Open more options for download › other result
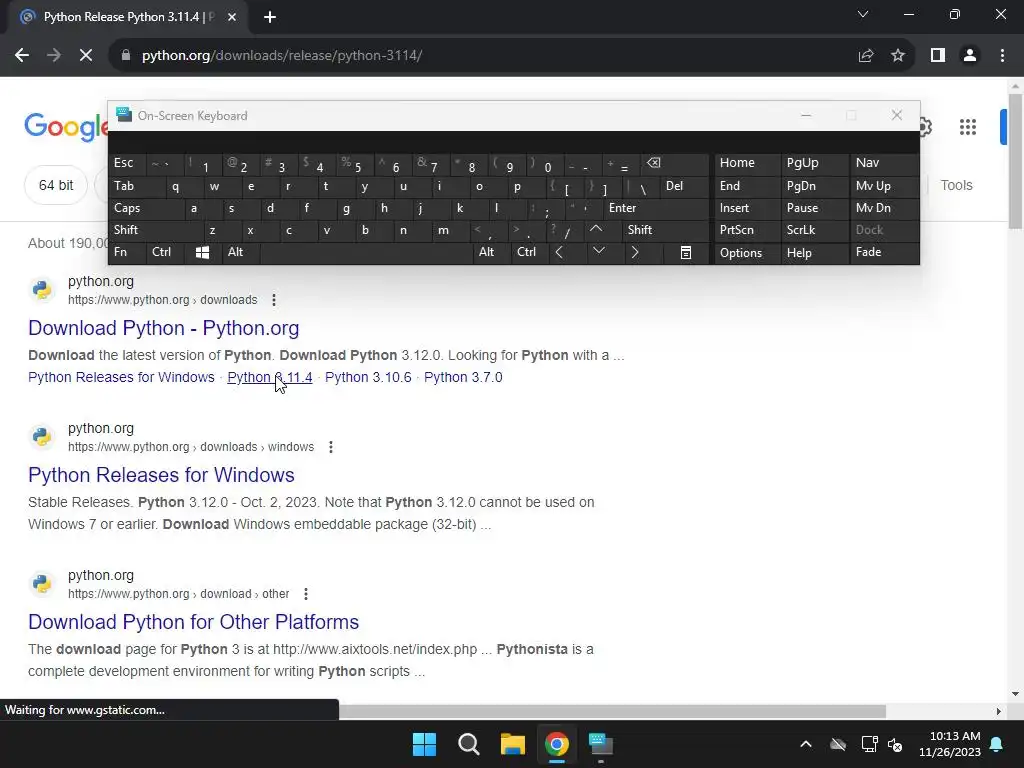 [x=306, y=594]
